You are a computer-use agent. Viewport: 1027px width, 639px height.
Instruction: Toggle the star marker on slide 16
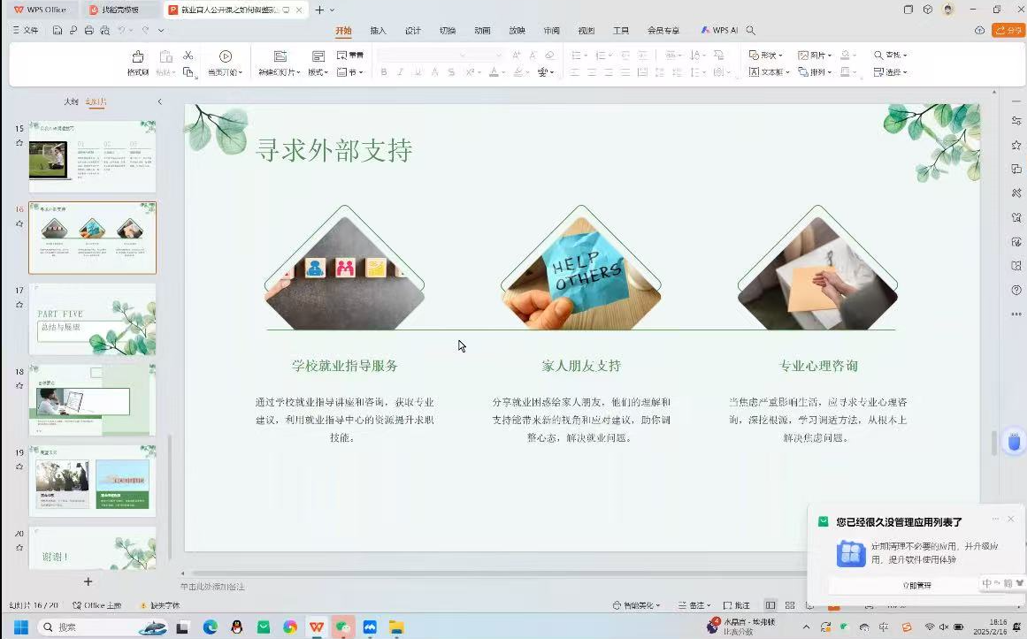coord(19,224)
